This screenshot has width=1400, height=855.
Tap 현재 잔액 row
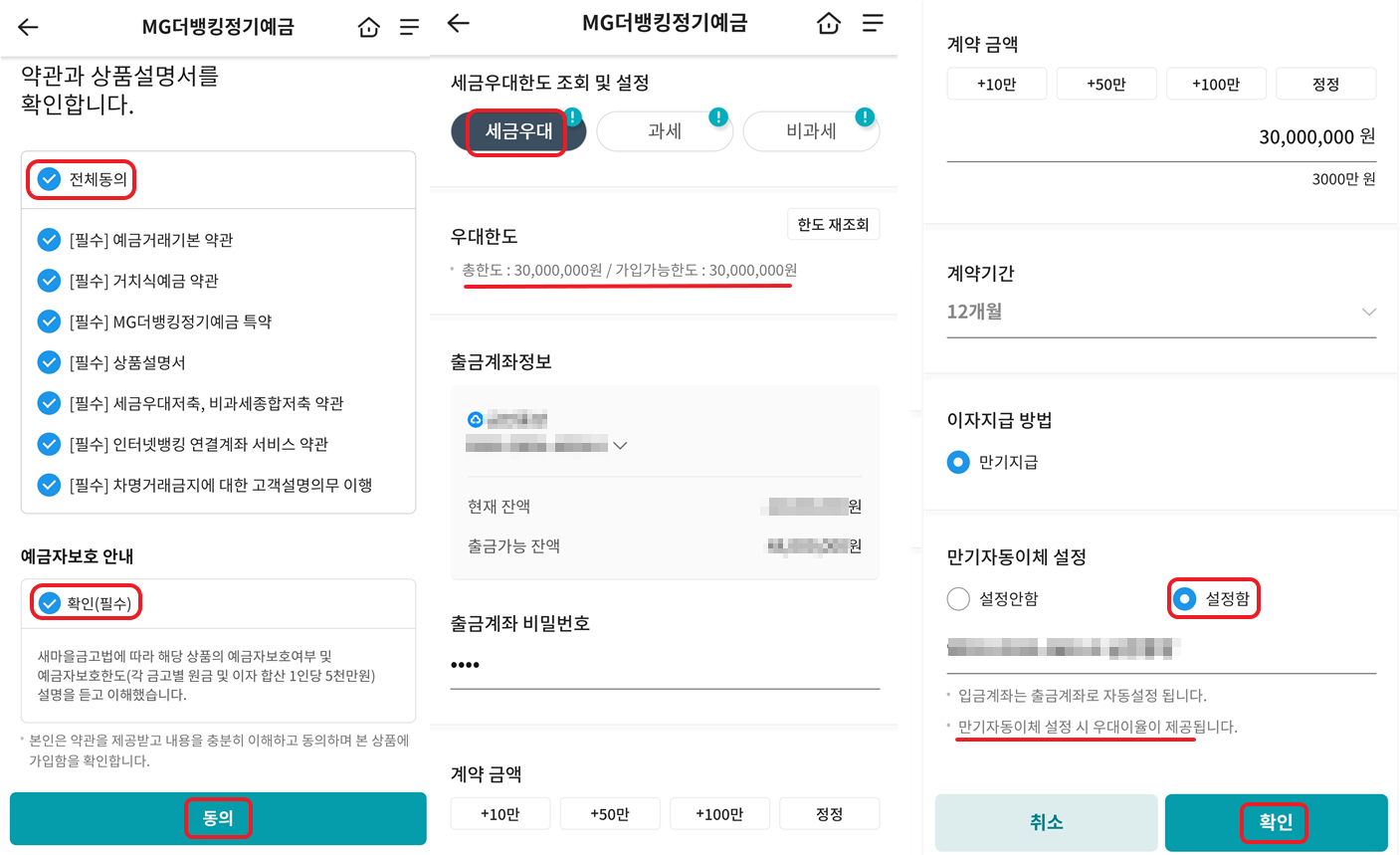coord(665,507)
